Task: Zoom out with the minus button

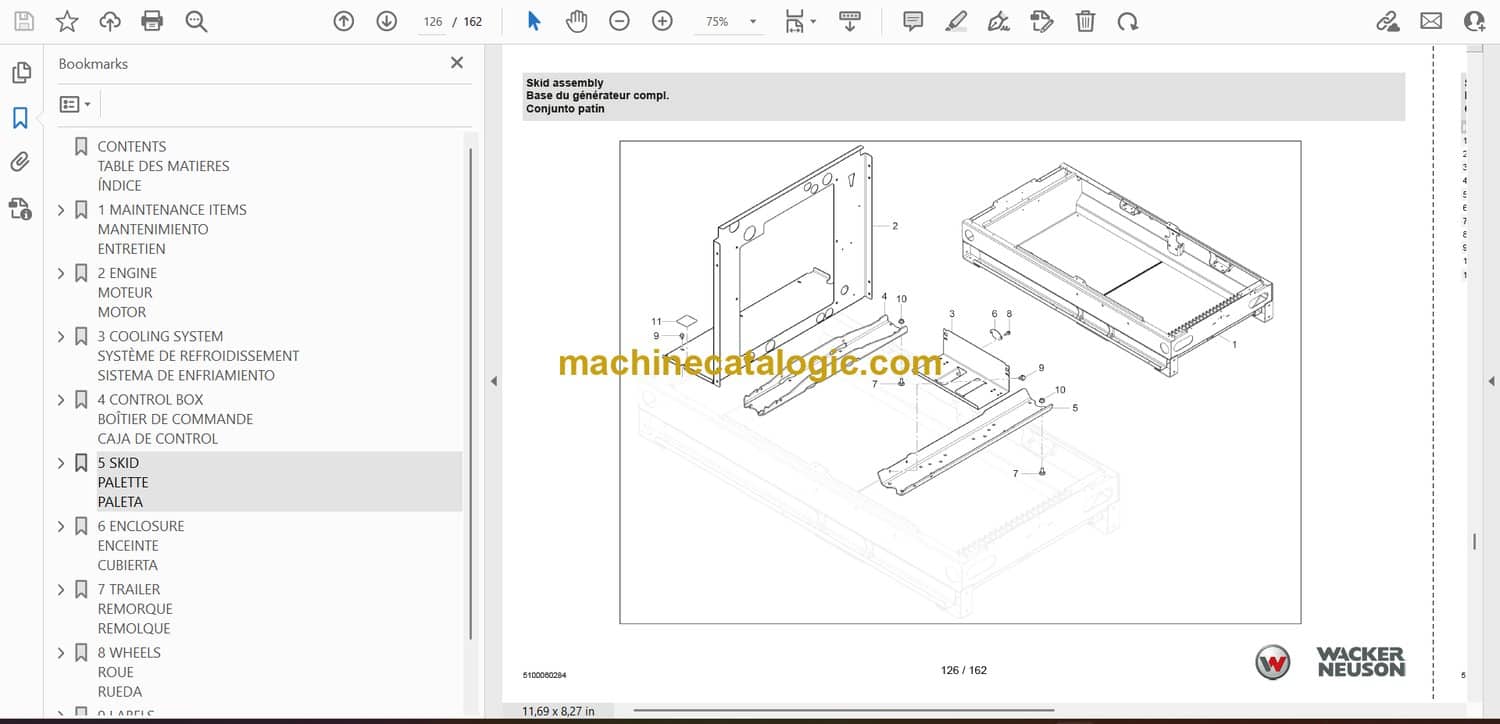Action: tap(620, 21)
